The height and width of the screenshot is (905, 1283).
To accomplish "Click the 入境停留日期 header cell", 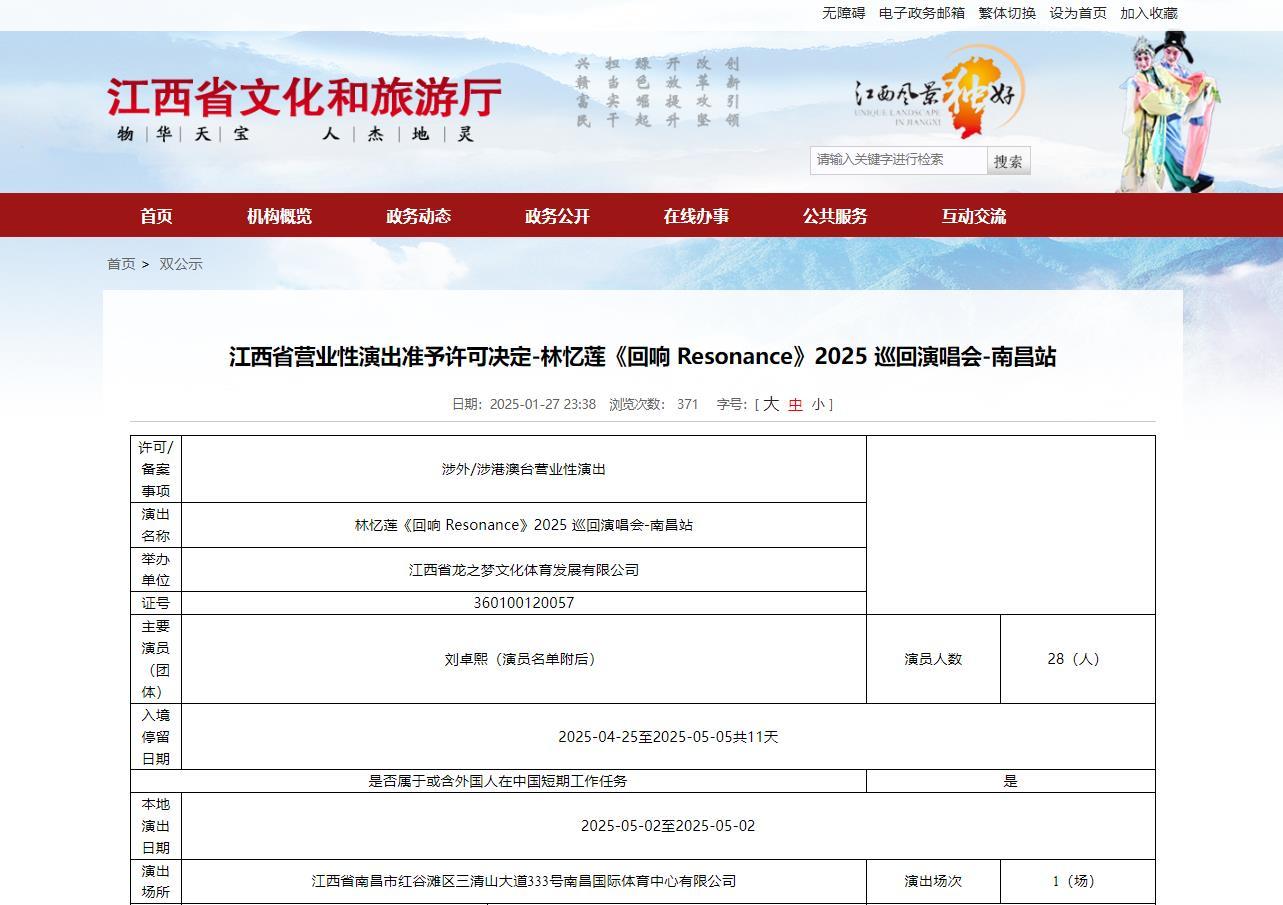I will 155,737.
